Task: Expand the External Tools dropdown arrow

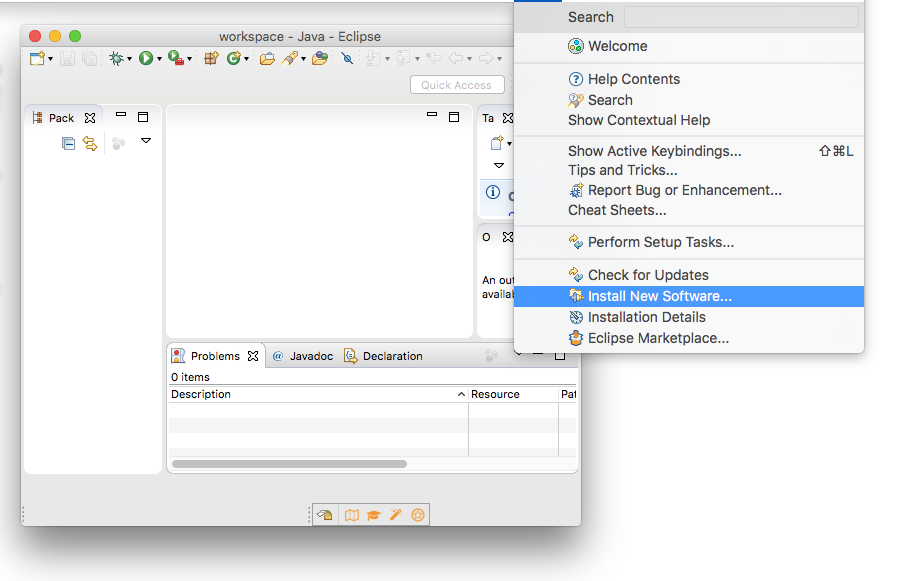Action: click(189, 59)
